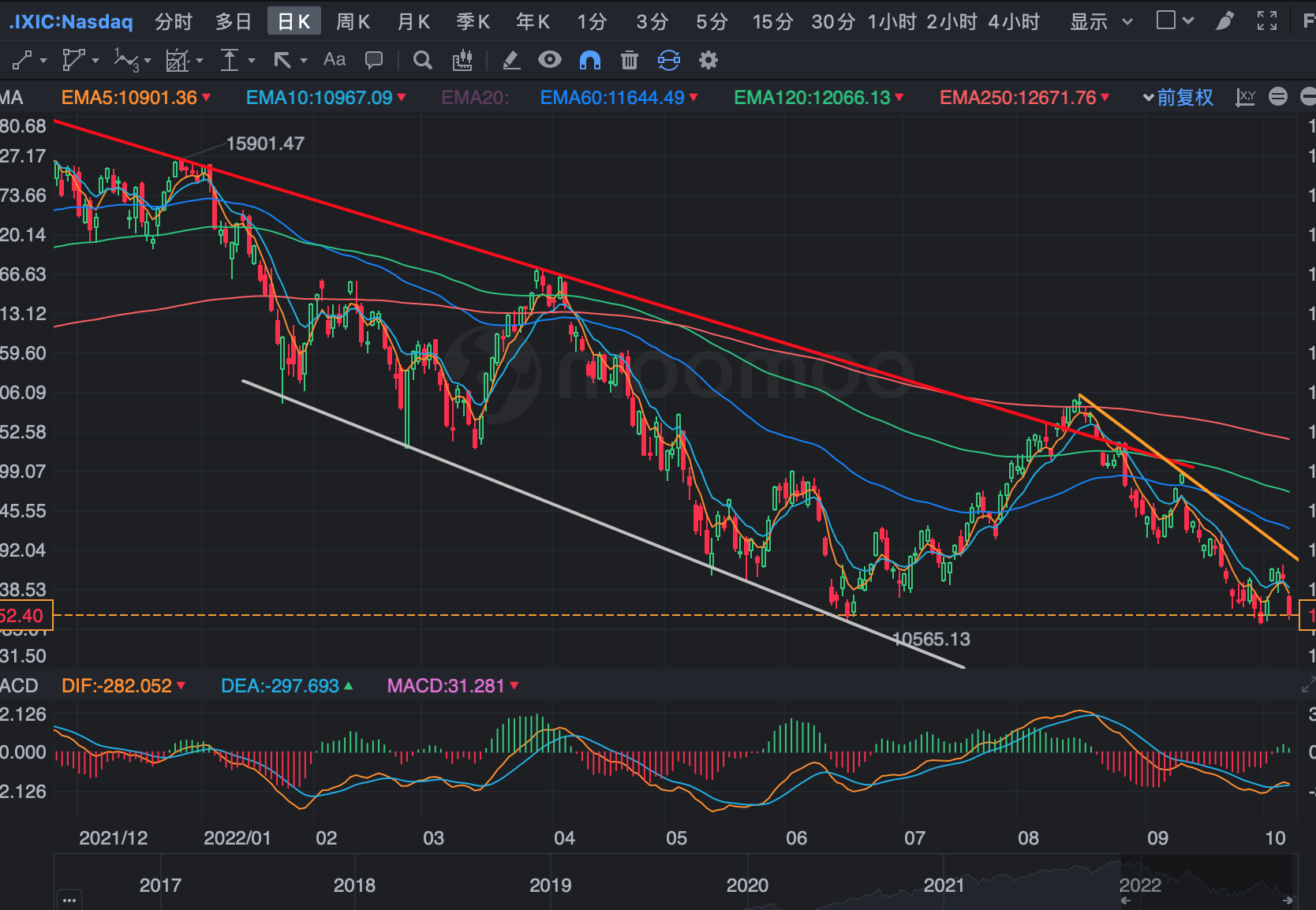Click 2018 on the overview timeline
This screenshot has height=910, width=1316.
coord(354,886)
